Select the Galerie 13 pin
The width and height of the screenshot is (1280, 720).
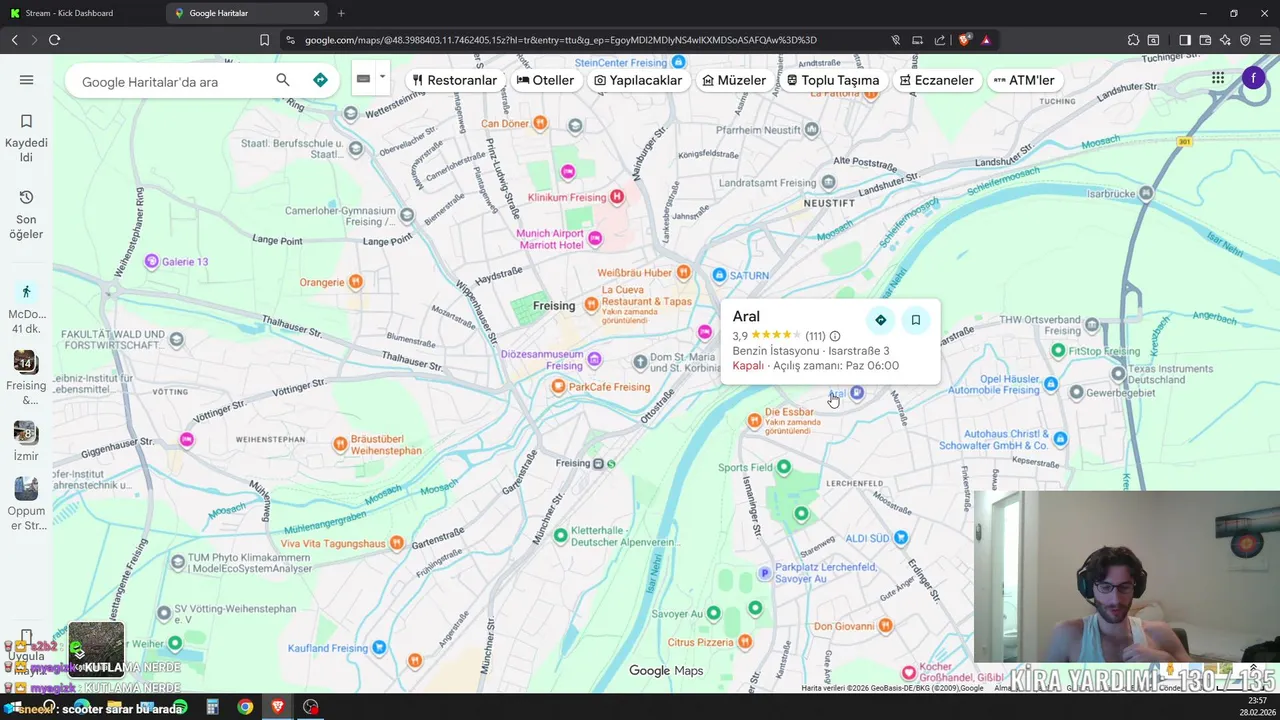click(x=152, y=262)
